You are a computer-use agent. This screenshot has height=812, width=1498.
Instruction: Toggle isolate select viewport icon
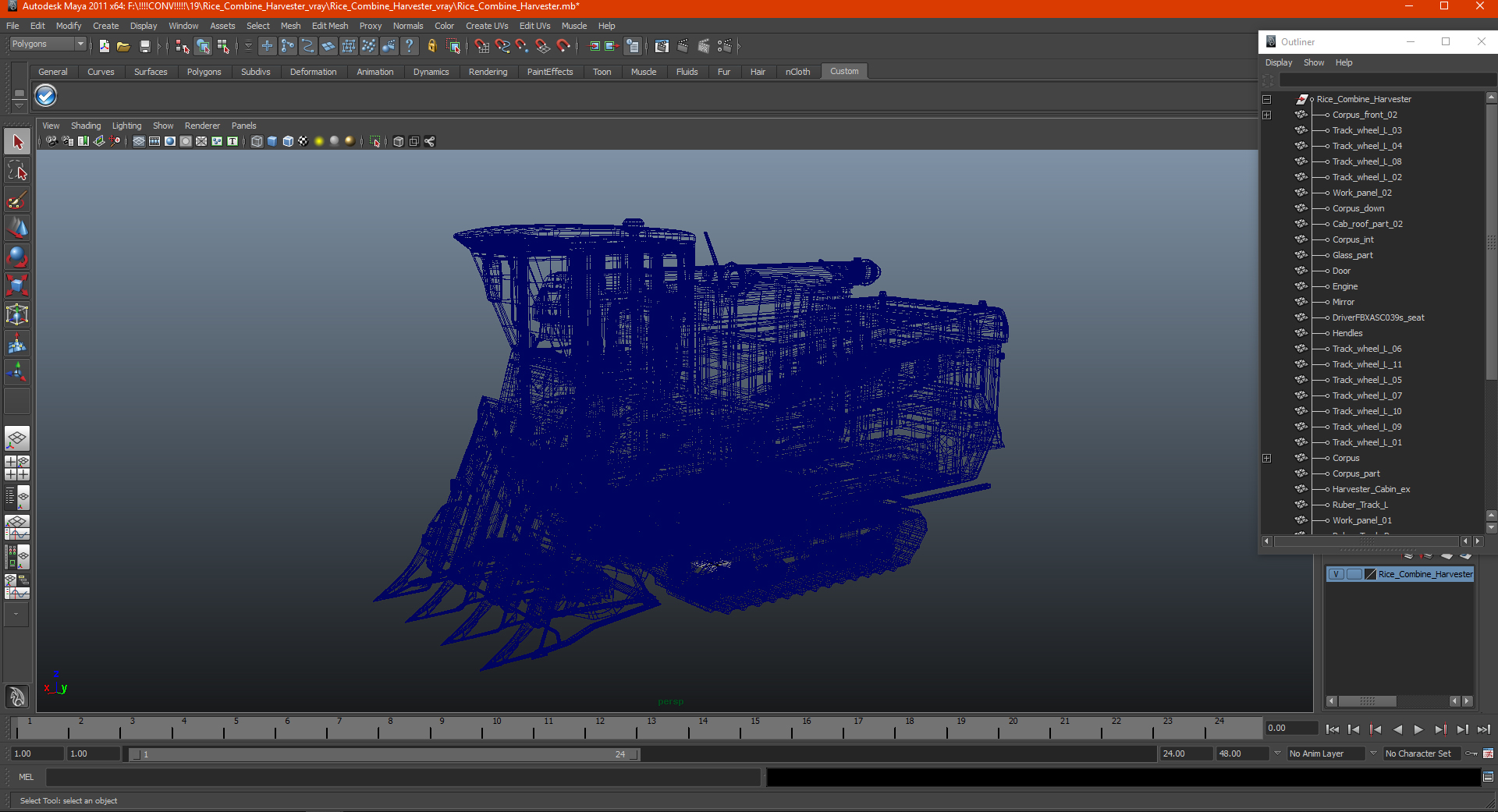pyautogui.click(x=375, y=141)
